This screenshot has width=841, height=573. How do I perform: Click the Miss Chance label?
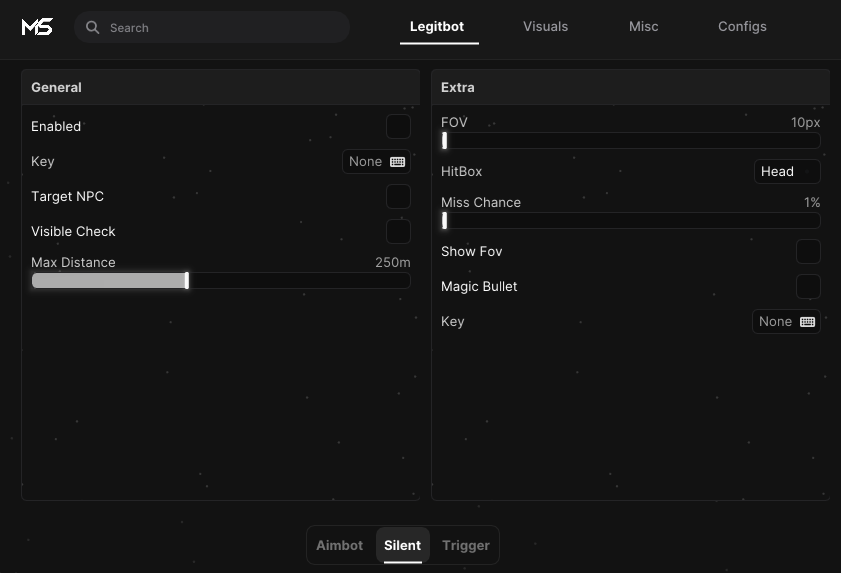tap(481, 203)
